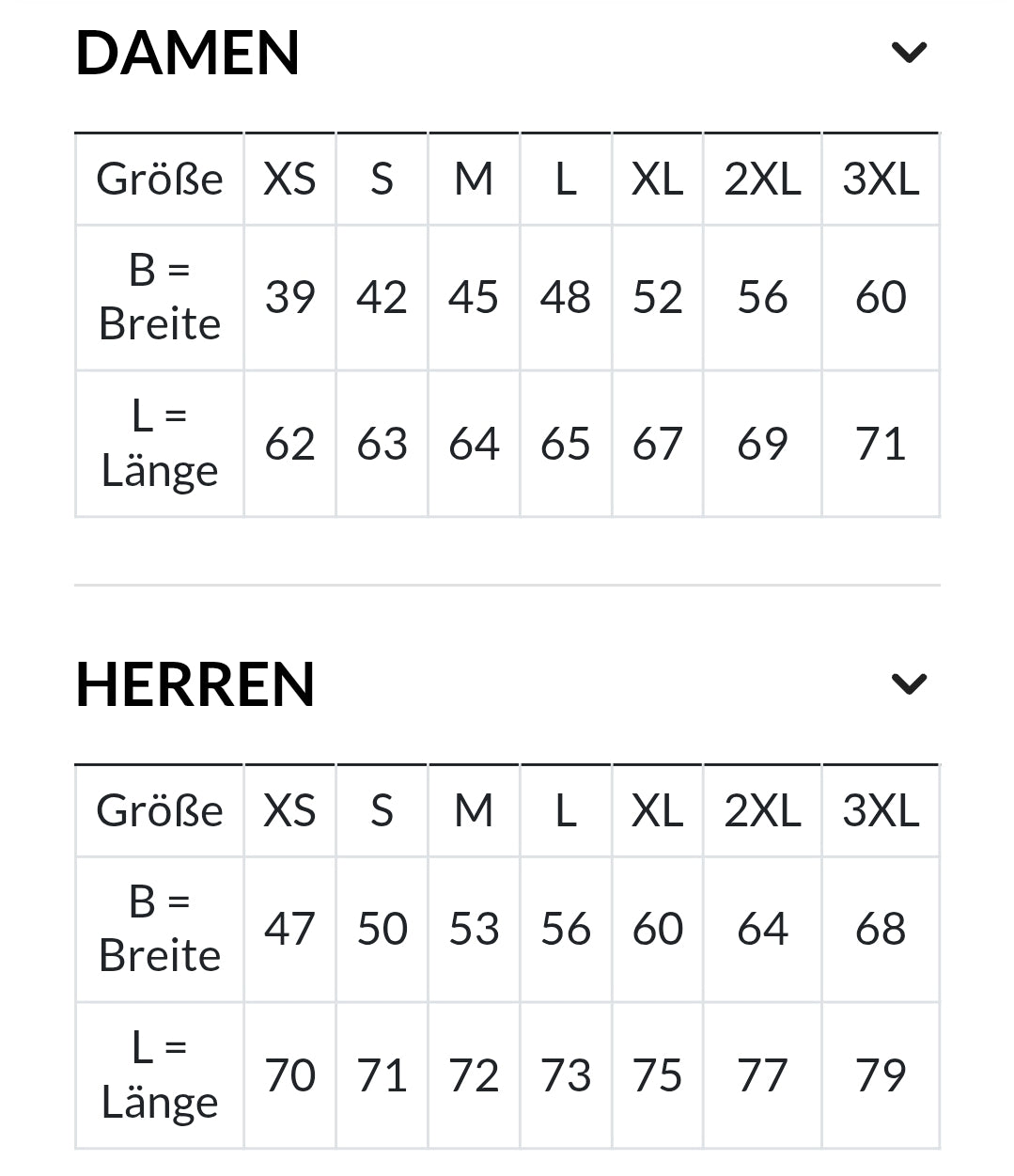Click Herren XS width value 47
The image size is (1014, 1176).
[289, 929]
